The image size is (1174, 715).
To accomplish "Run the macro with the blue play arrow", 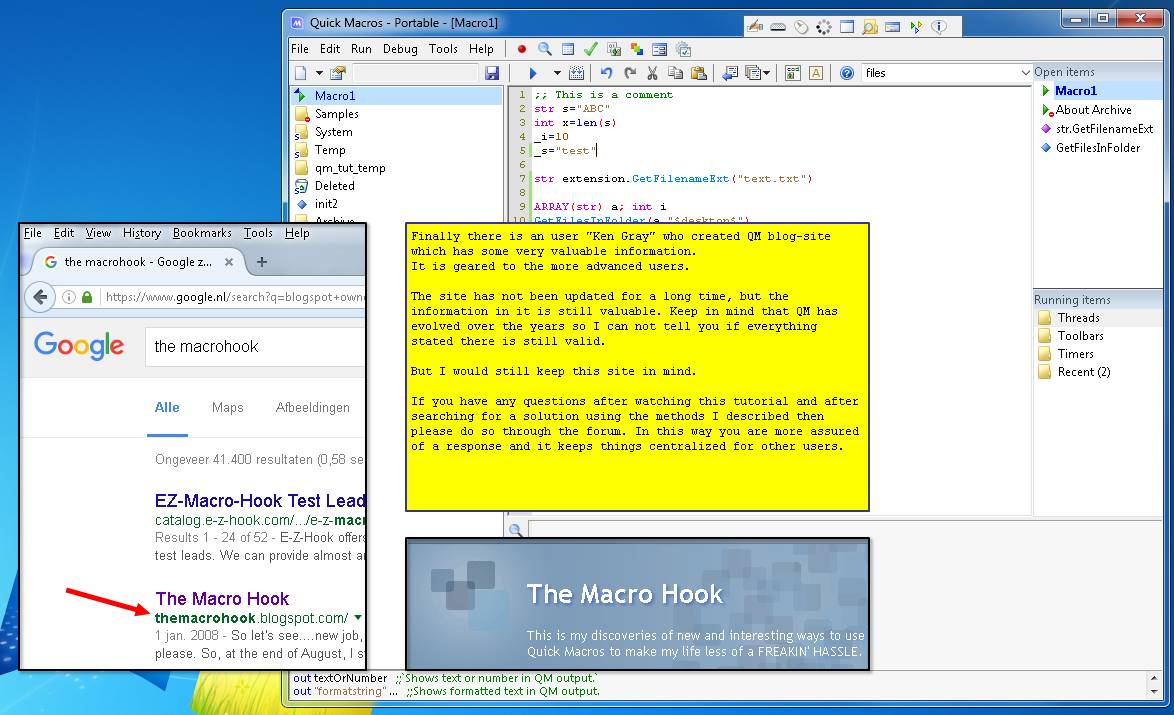I will point(533,73).
